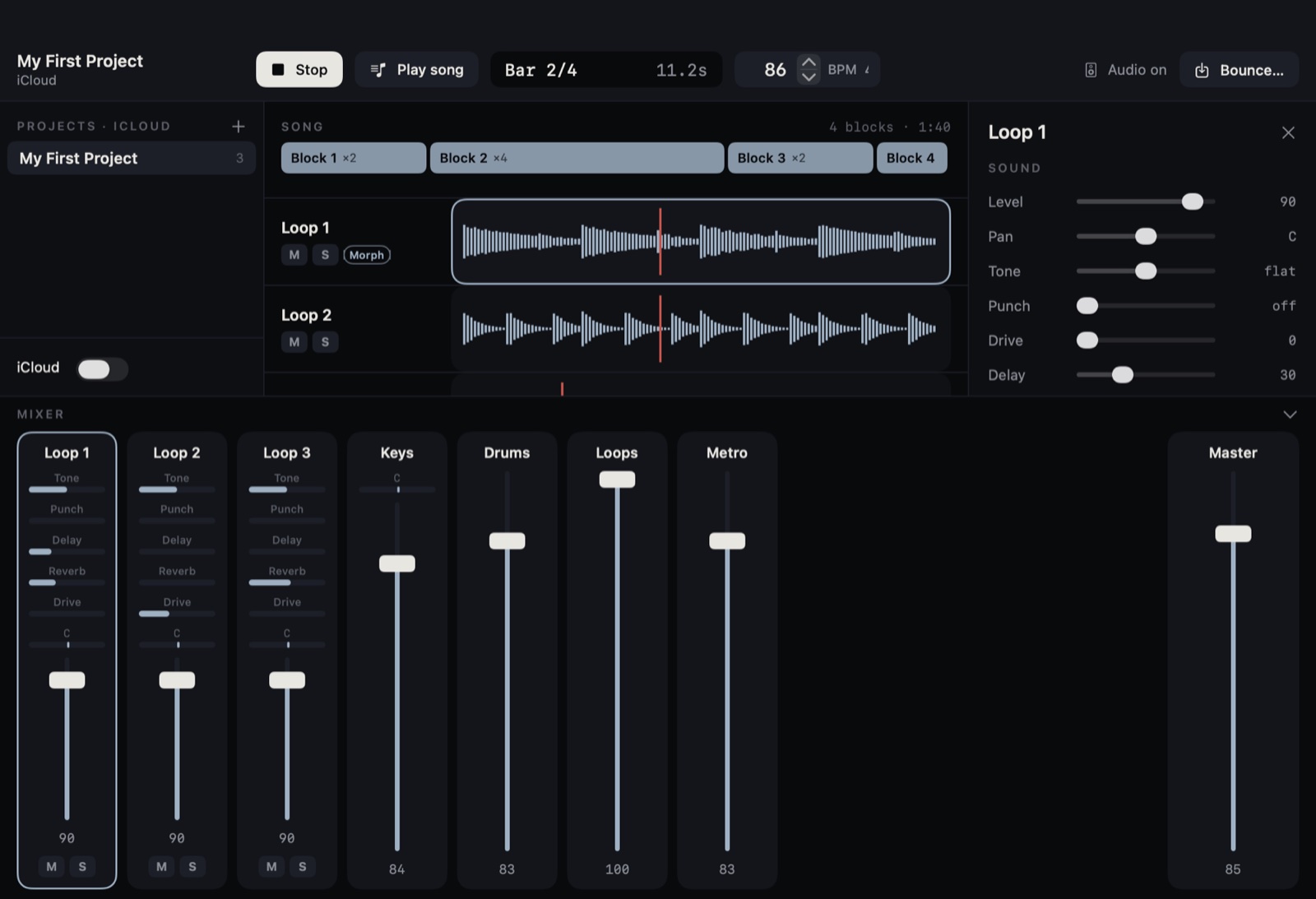Solo Loop 1 track in the song area

[325, 255]
